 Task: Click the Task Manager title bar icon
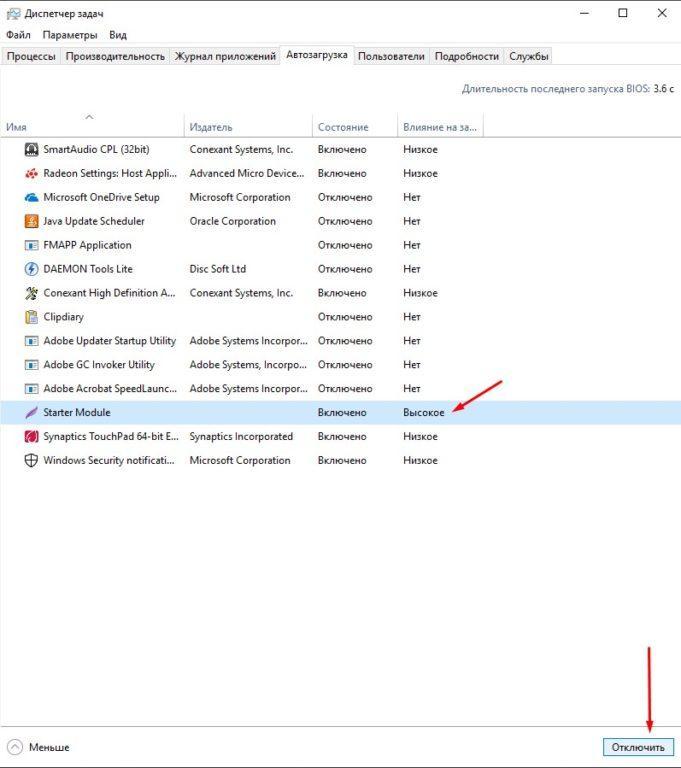point(13,14)
